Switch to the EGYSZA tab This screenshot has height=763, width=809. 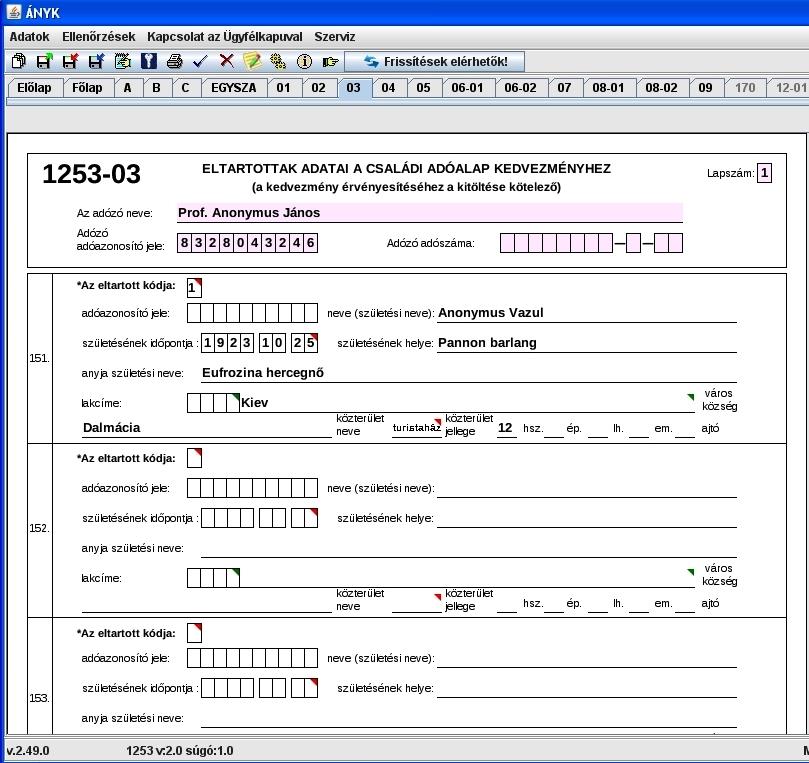(234, 88)
